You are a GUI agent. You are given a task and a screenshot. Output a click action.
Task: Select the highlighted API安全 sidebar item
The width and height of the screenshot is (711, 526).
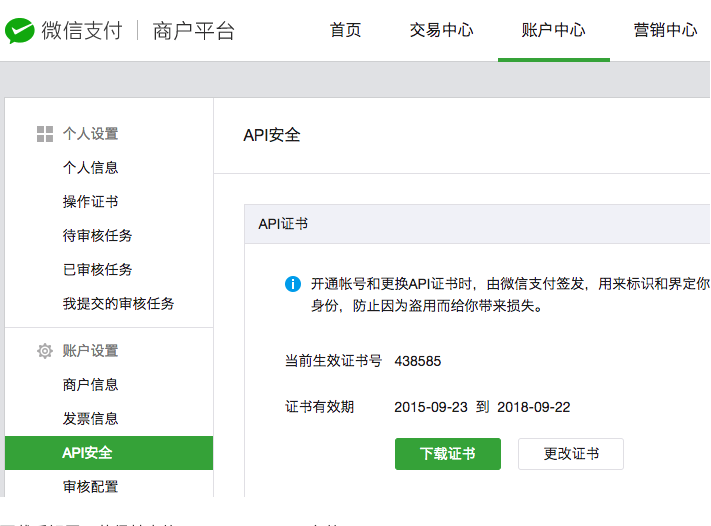pyautogui.click(x=87, y=453)
